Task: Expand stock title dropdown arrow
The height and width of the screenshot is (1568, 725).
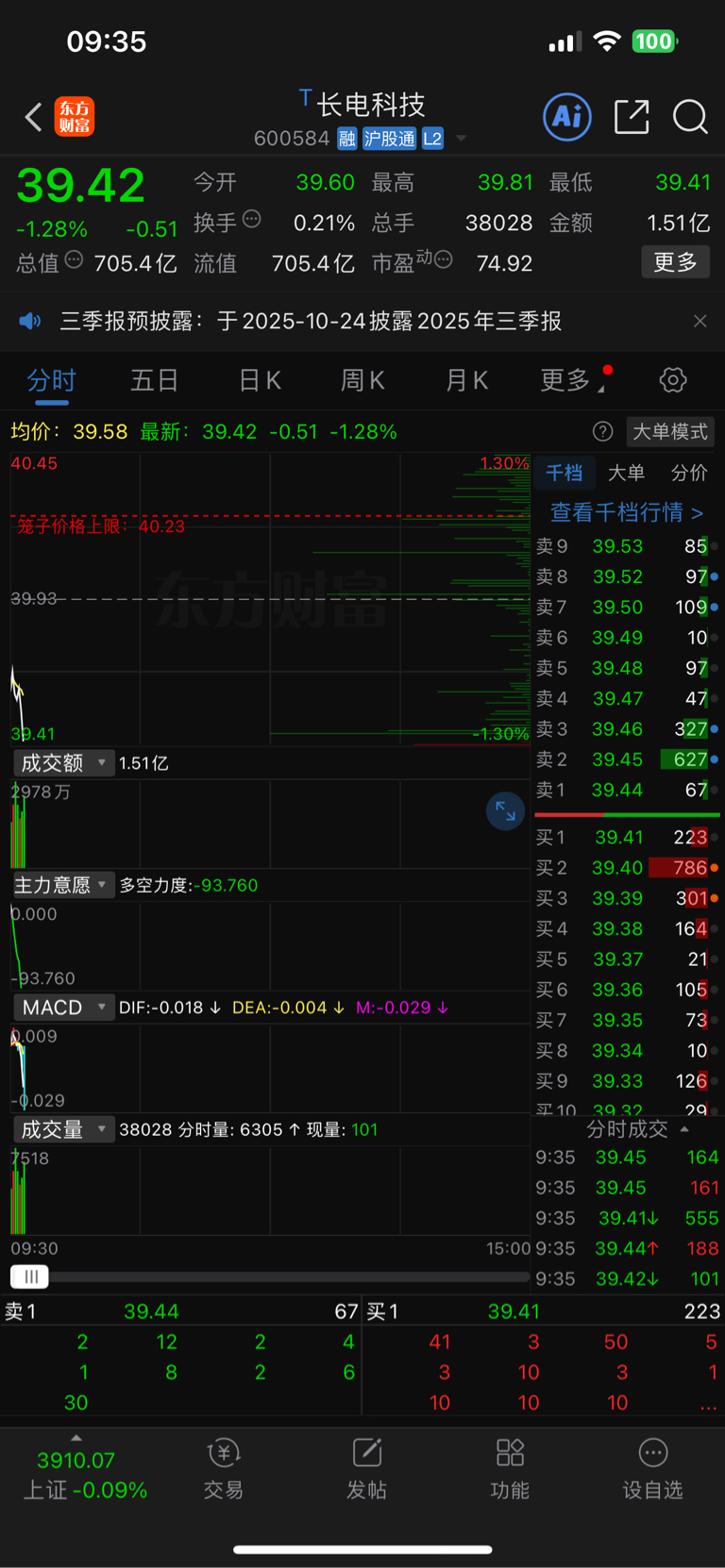Action: [461, 139]
